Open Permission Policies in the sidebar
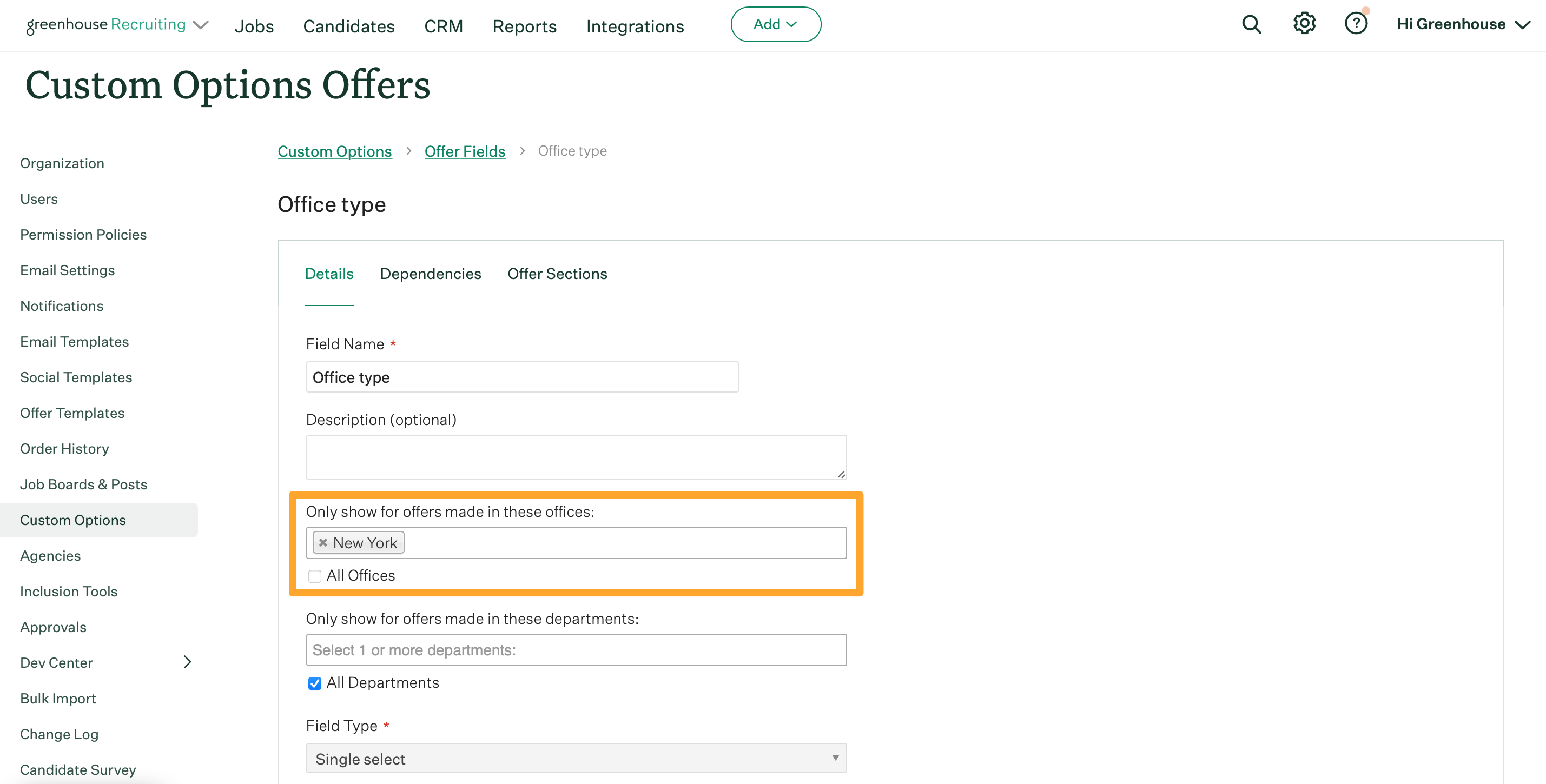 (83, 235)
